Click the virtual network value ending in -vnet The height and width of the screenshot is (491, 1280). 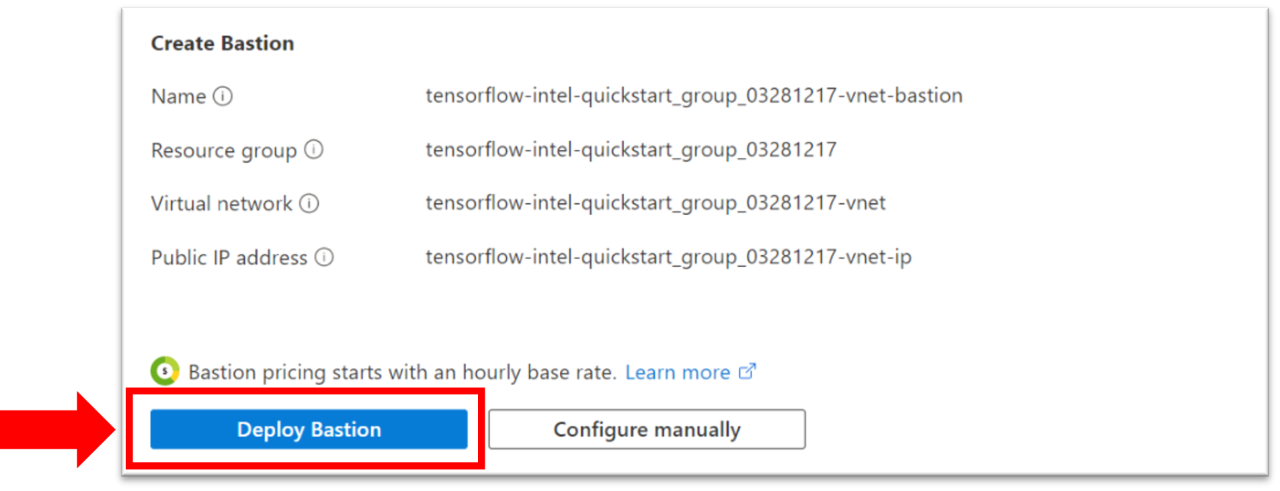coord(656,204)
